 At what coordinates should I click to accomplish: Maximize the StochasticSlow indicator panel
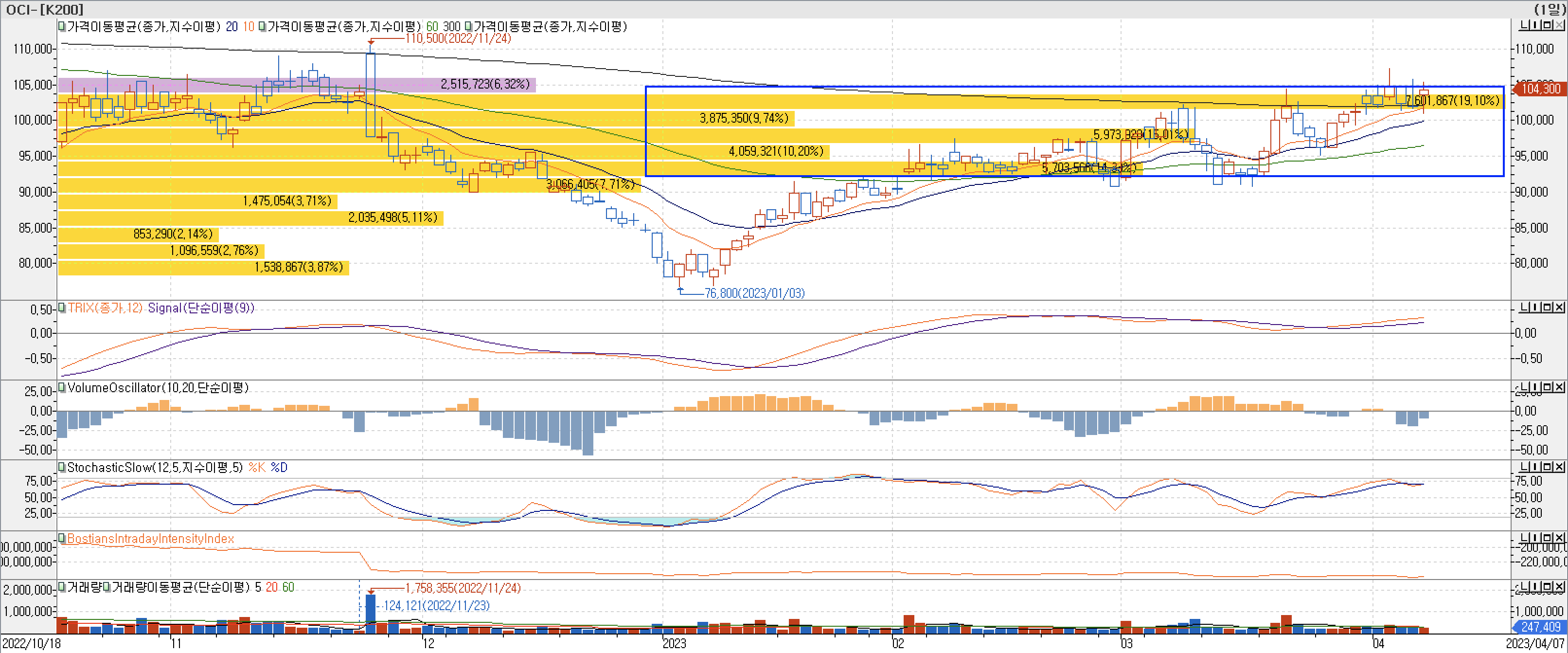tap(1547, 467)
